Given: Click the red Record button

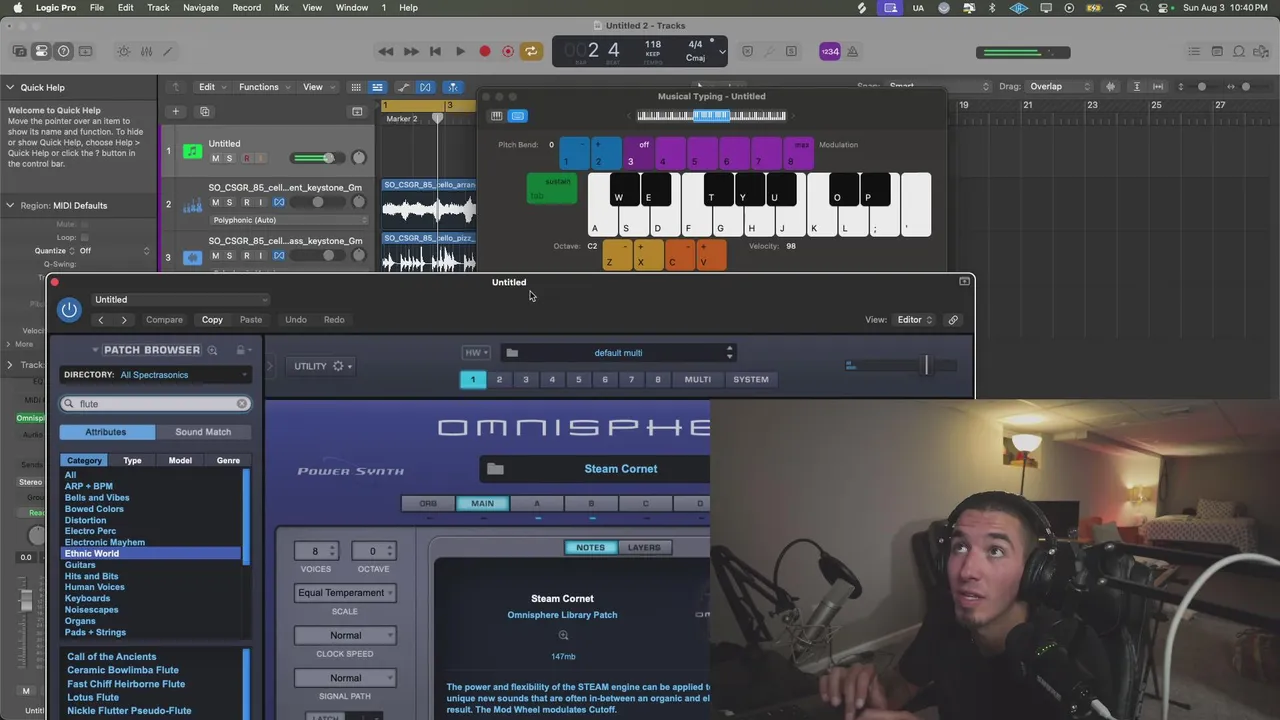Looking at the screenshot, I should (485, 51).
